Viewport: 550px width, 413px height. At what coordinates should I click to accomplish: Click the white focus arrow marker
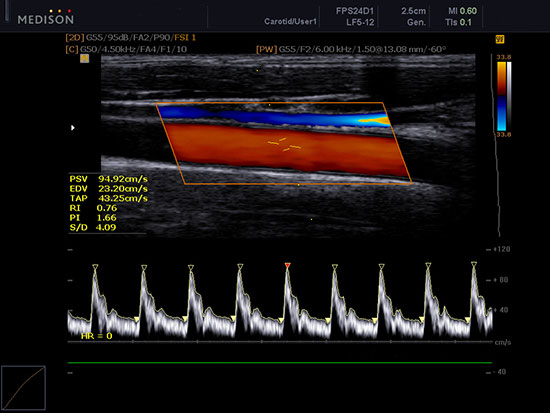click(73, 128)
